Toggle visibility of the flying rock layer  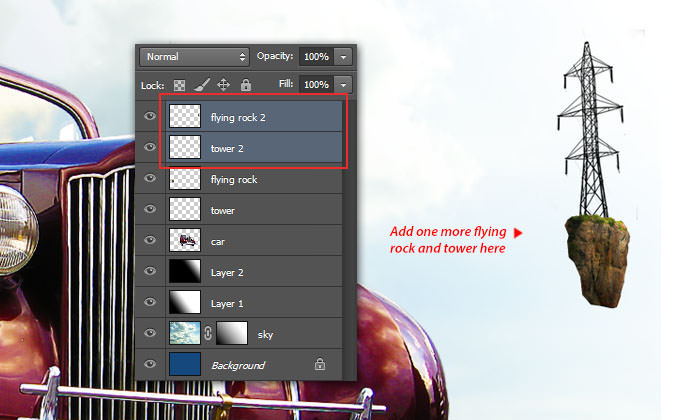(150, 178)
